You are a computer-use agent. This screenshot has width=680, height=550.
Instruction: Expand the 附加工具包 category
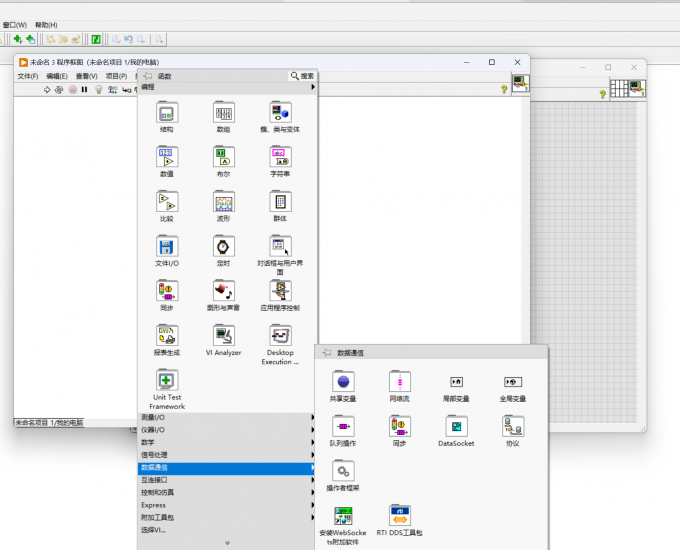(x=228, y=518)
